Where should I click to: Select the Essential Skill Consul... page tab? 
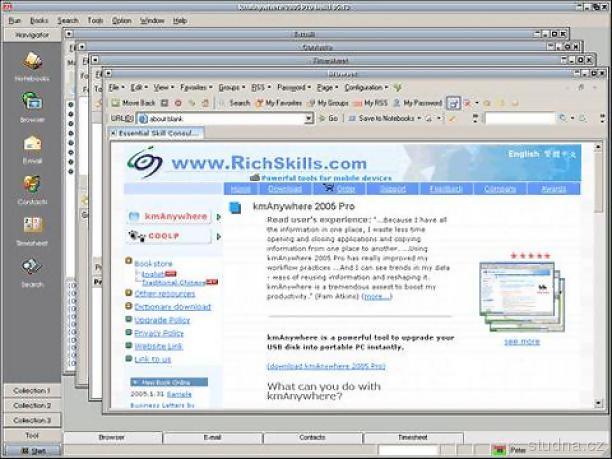(156, 133)
